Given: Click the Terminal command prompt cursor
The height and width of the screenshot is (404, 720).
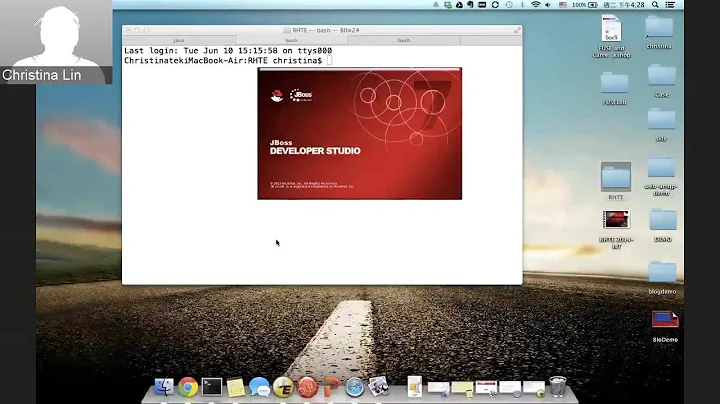Looking at the screenshot, I should [329, 61].
